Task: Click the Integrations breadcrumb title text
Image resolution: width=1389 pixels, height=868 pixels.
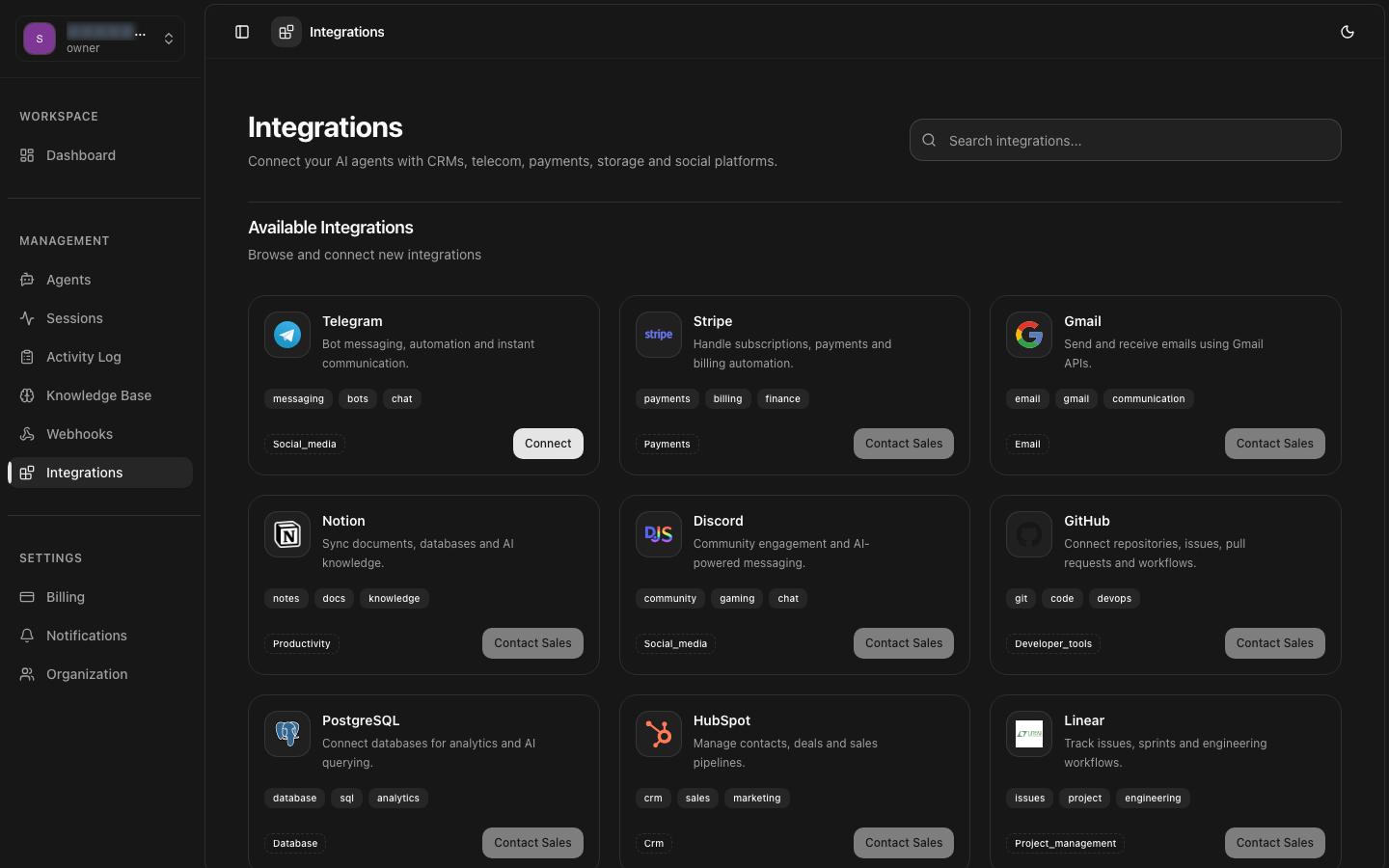Action: coord(347,32)
